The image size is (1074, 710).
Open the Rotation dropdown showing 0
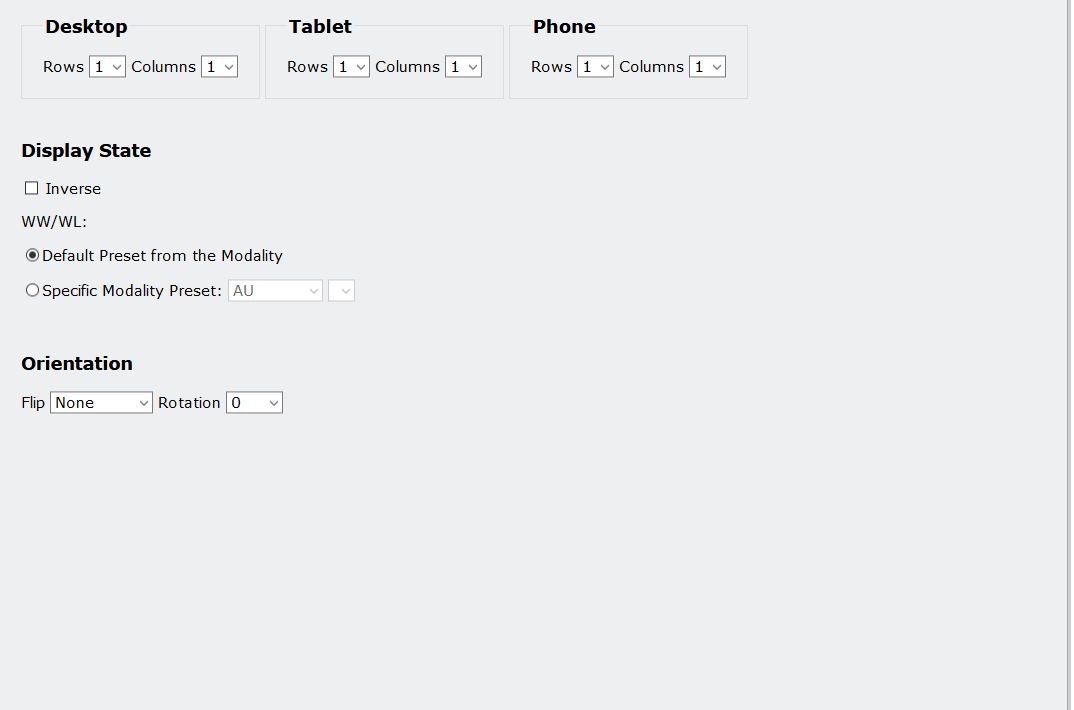click(254, 403)
